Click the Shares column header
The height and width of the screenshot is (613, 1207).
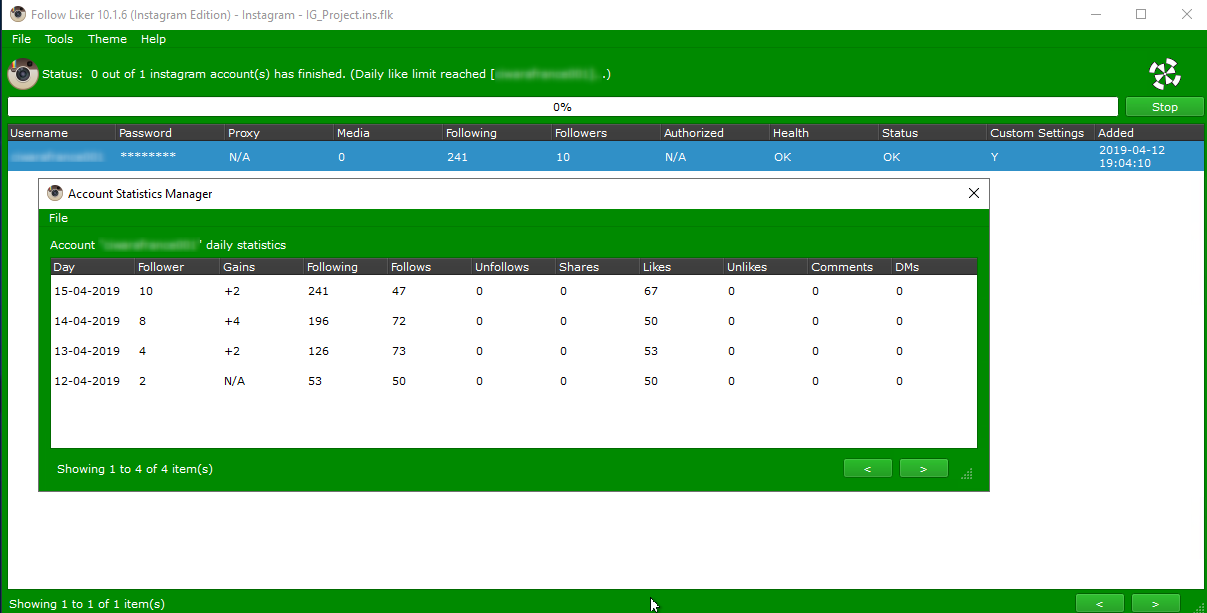tap(598, 267)
